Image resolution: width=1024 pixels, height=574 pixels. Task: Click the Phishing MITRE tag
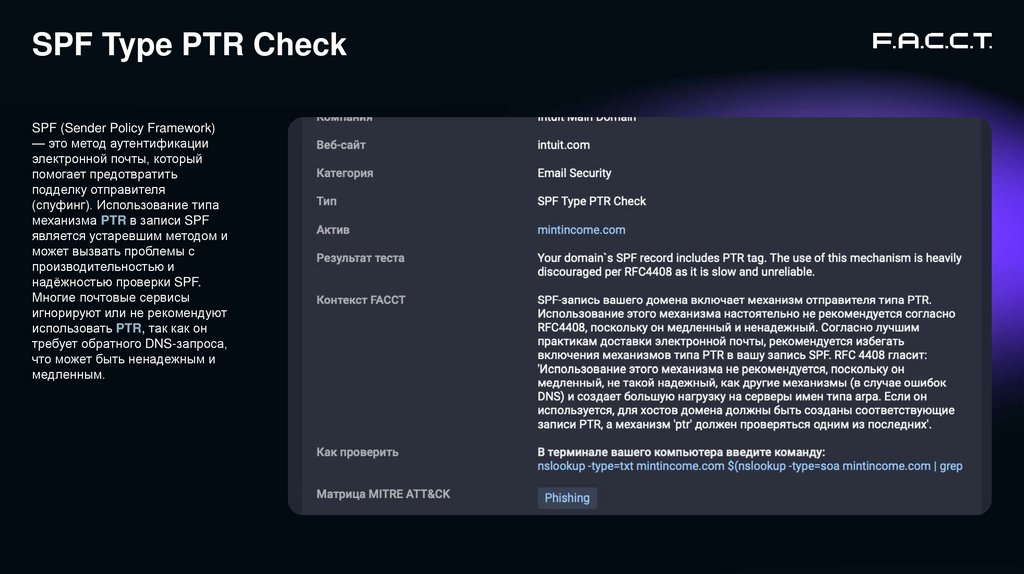tap(567, 498)
